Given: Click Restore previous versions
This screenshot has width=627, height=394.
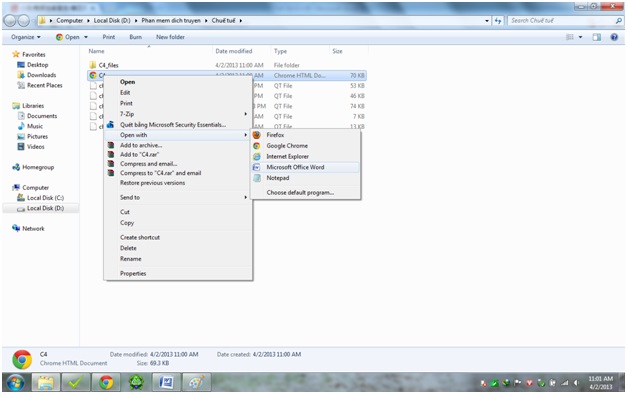Looking at the screenshot, I should click(178, 183).
